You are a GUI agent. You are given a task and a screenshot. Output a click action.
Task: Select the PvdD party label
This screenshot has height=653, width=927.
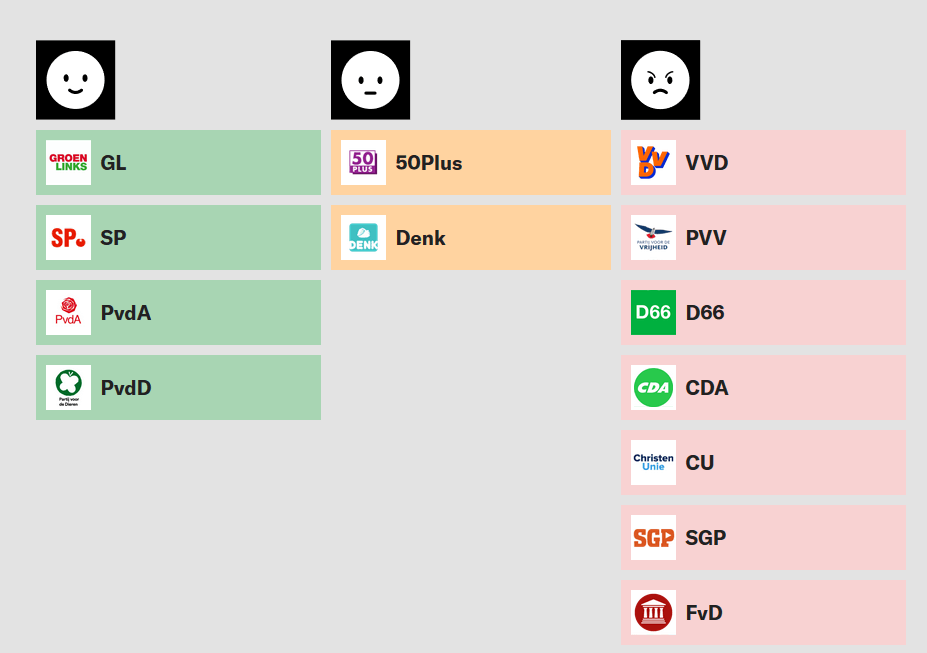tap(126, 388)
